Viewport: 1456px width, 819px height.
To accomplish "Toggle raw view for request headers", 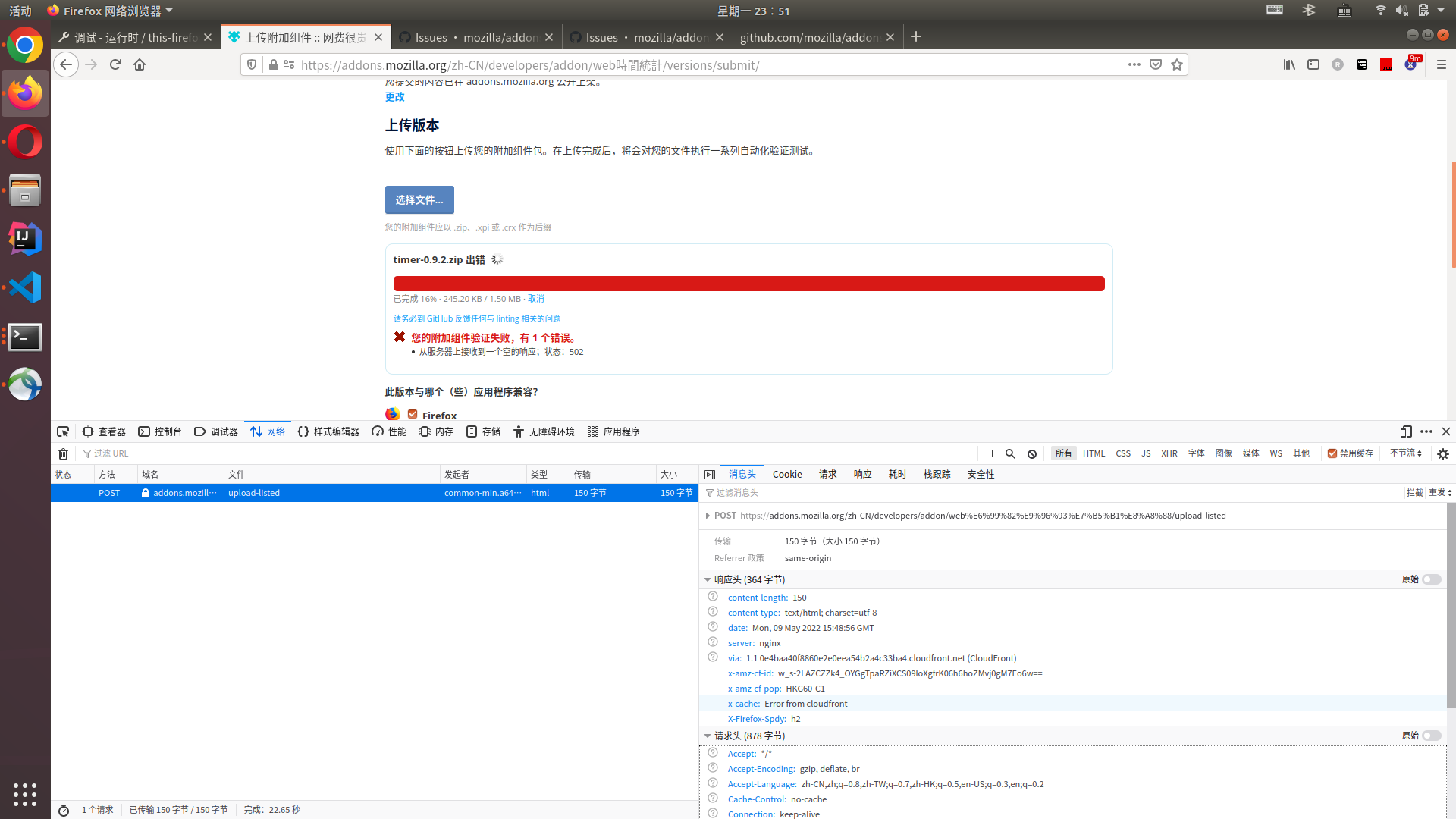I will 1432,736.
